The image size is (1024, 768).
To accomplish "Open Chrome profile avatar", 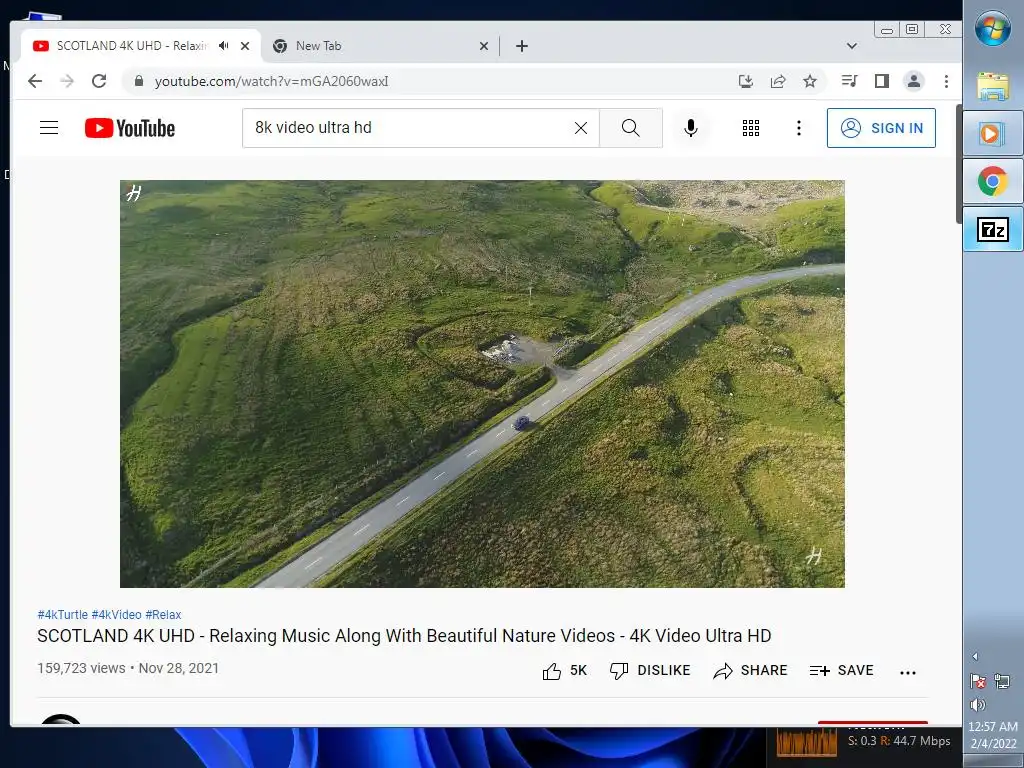I will tap(914, 81).
